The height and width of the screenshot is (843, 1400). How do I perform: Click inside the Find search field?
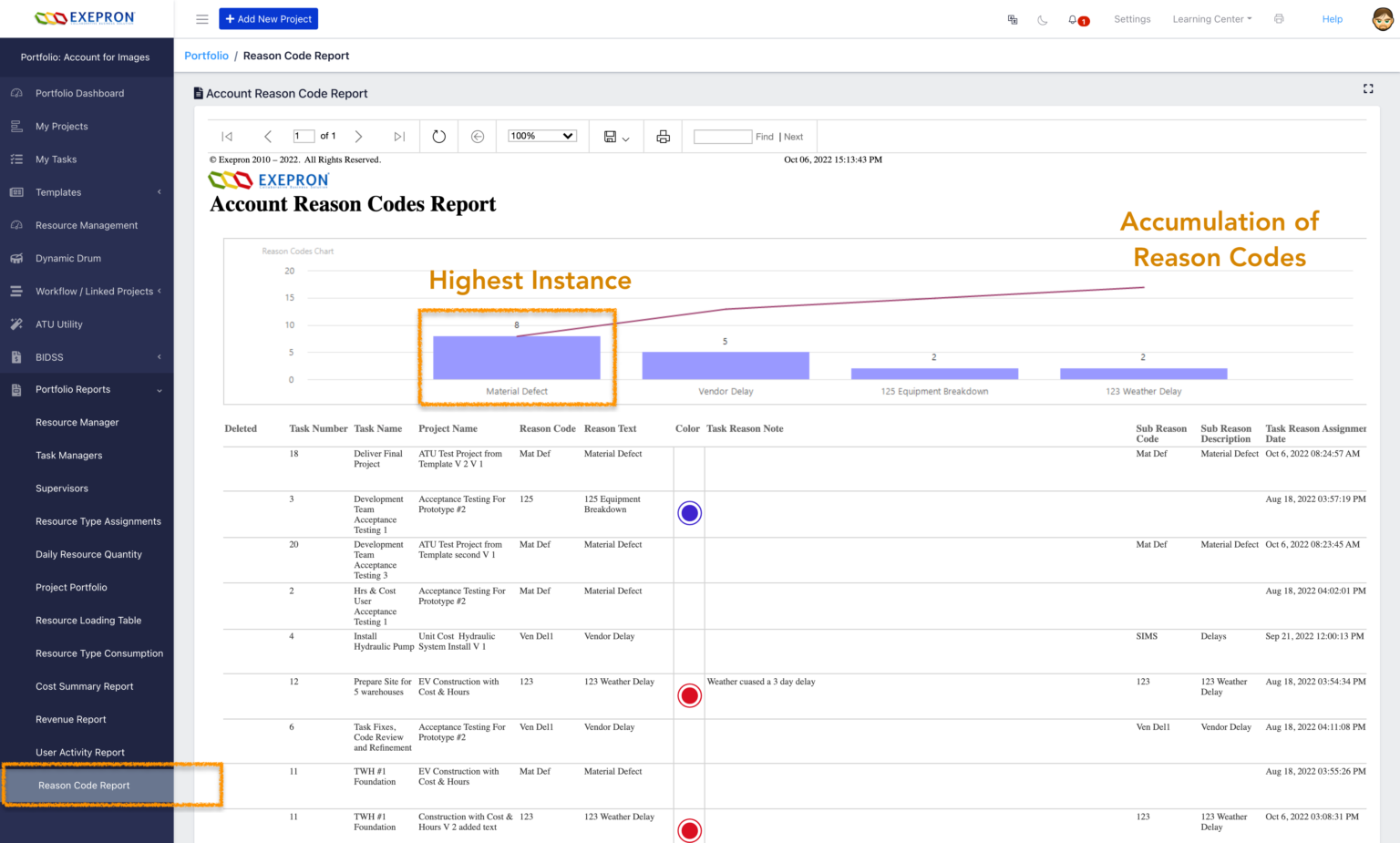click(723, 136)
